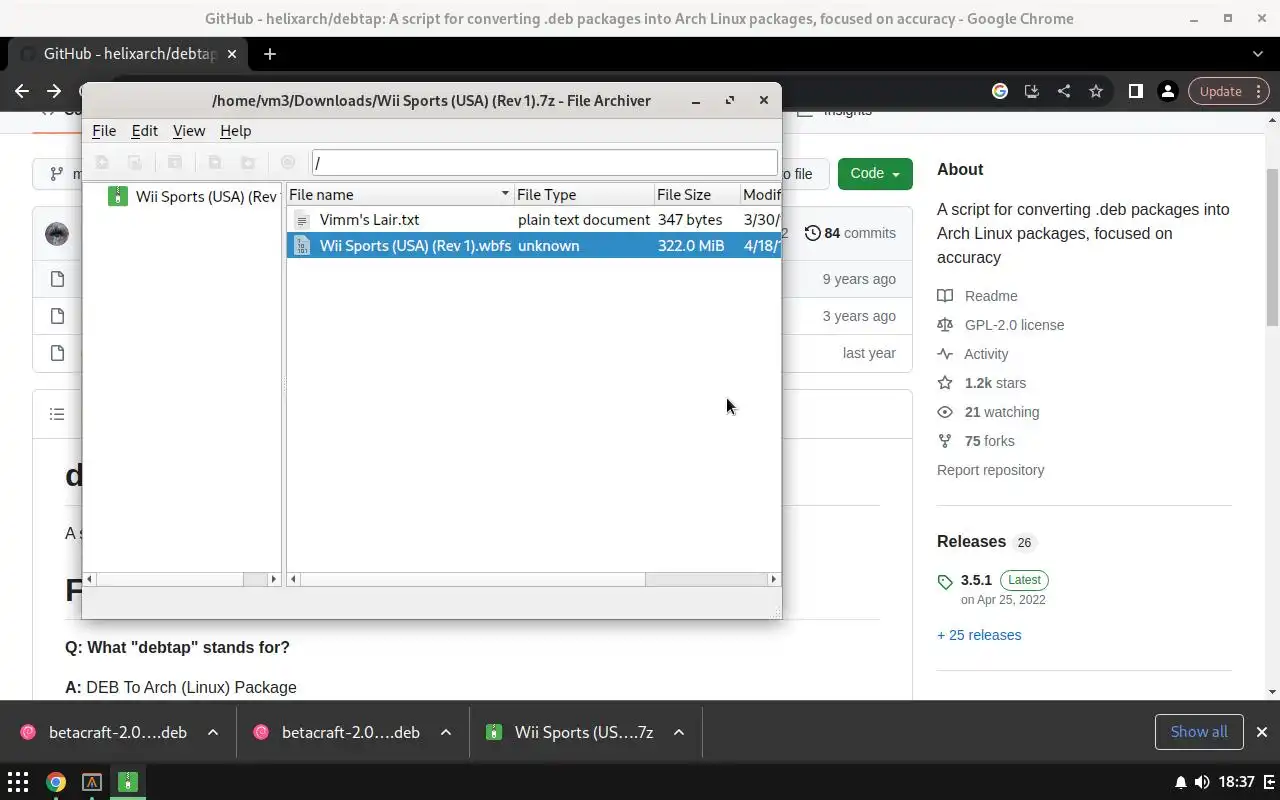
Task: Click the share page icon in Chrome
Action: coord(1064,91)
